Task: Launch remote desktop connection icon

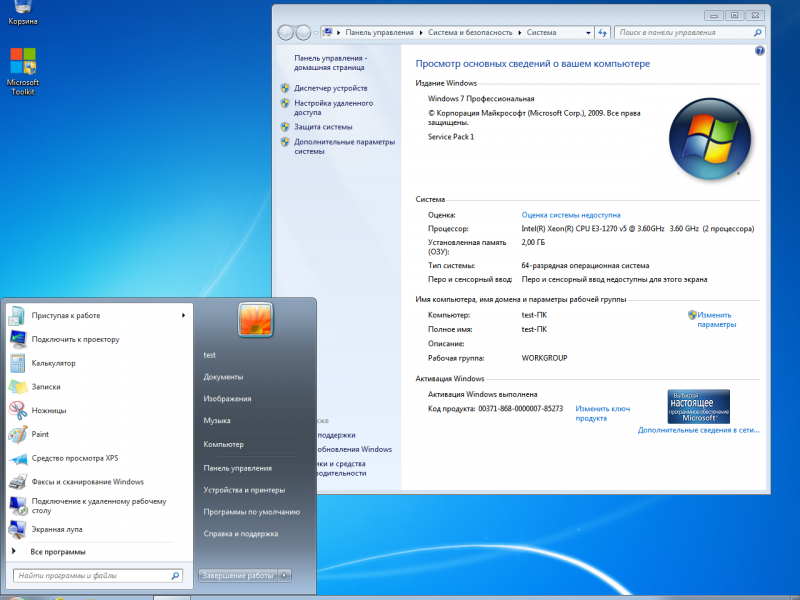Action: (x=18, y=506)
